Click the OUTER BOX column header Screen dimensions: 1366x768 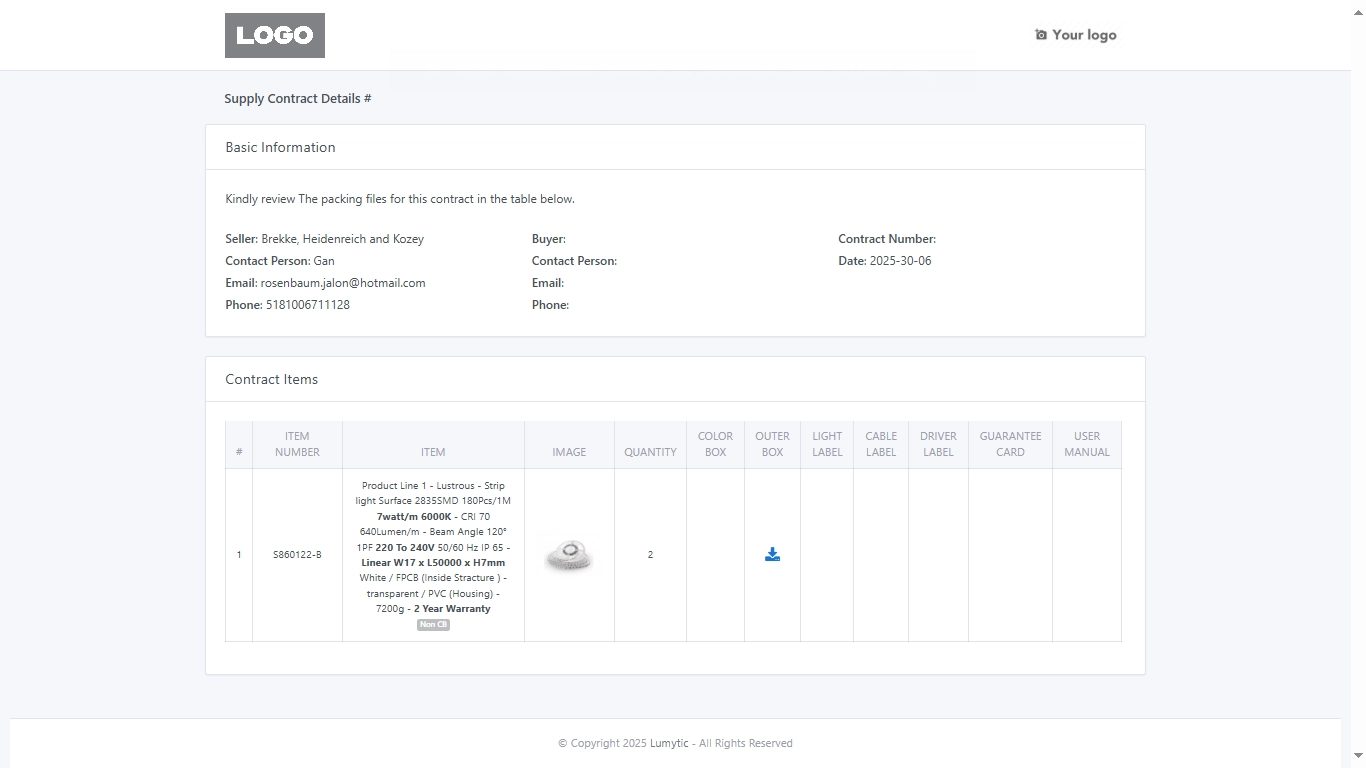772,444
